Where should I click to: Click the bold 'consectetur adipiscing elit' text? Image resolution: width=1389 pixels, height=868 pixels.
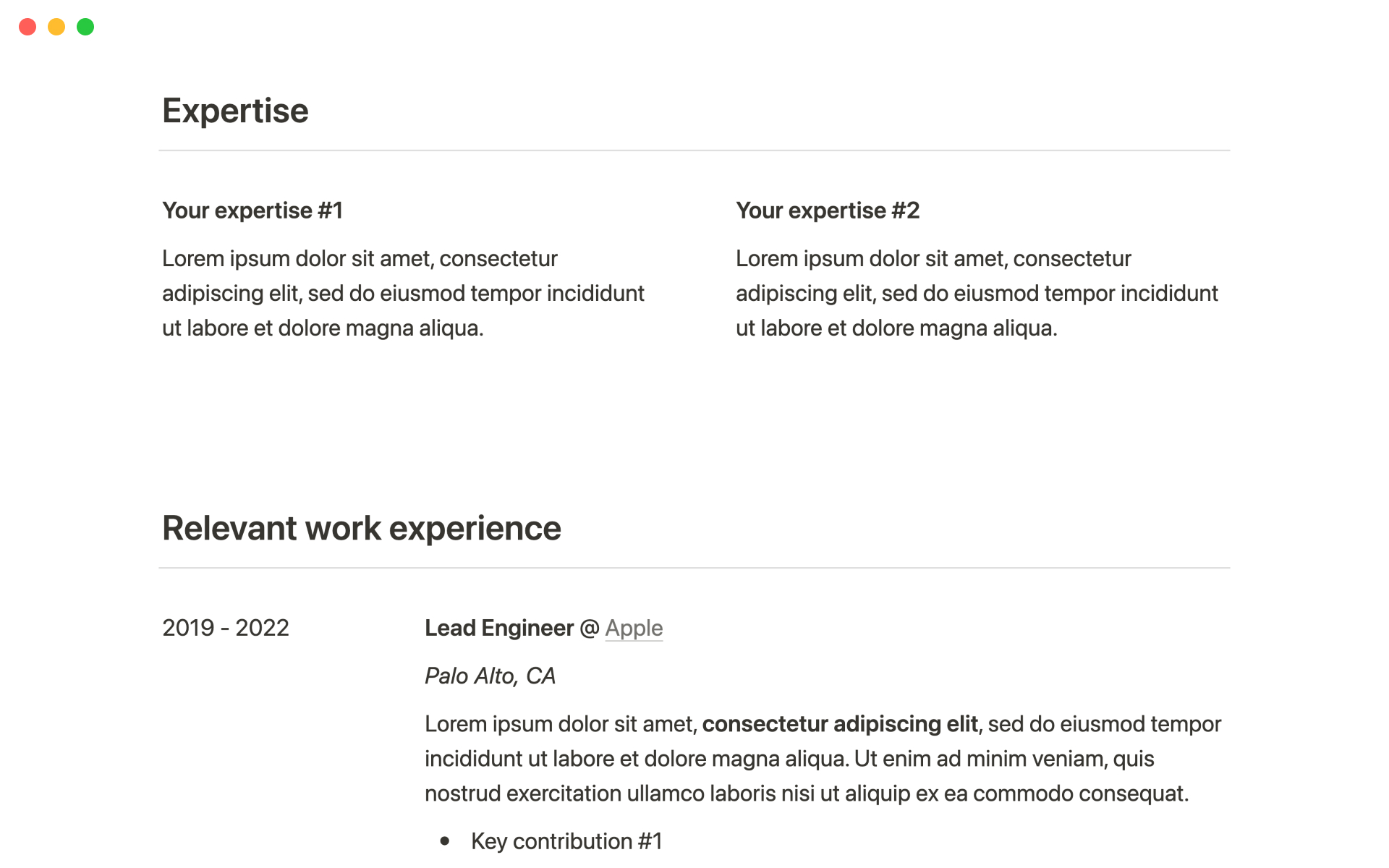point(839,724)
